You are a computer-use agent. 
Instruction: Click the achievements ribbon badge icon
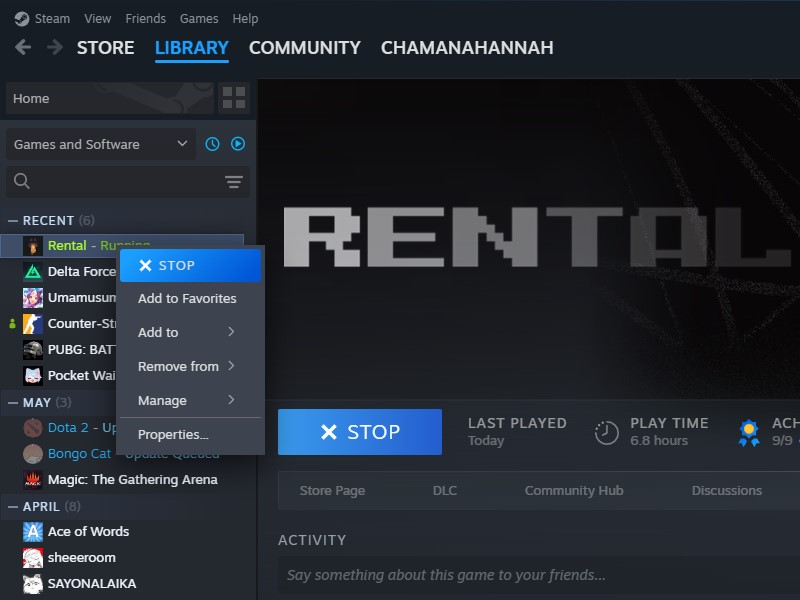749,433
